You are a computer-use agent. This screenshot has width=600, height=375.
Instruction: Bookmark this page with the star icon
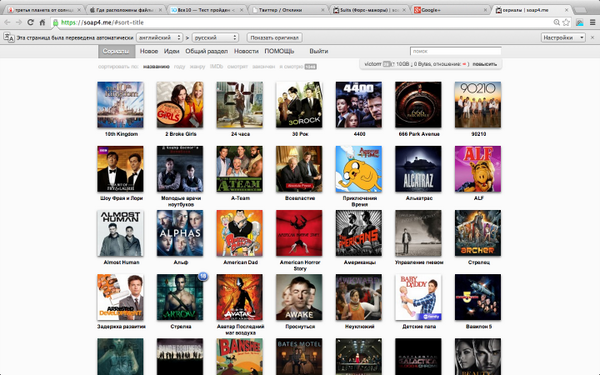(566, 23)
